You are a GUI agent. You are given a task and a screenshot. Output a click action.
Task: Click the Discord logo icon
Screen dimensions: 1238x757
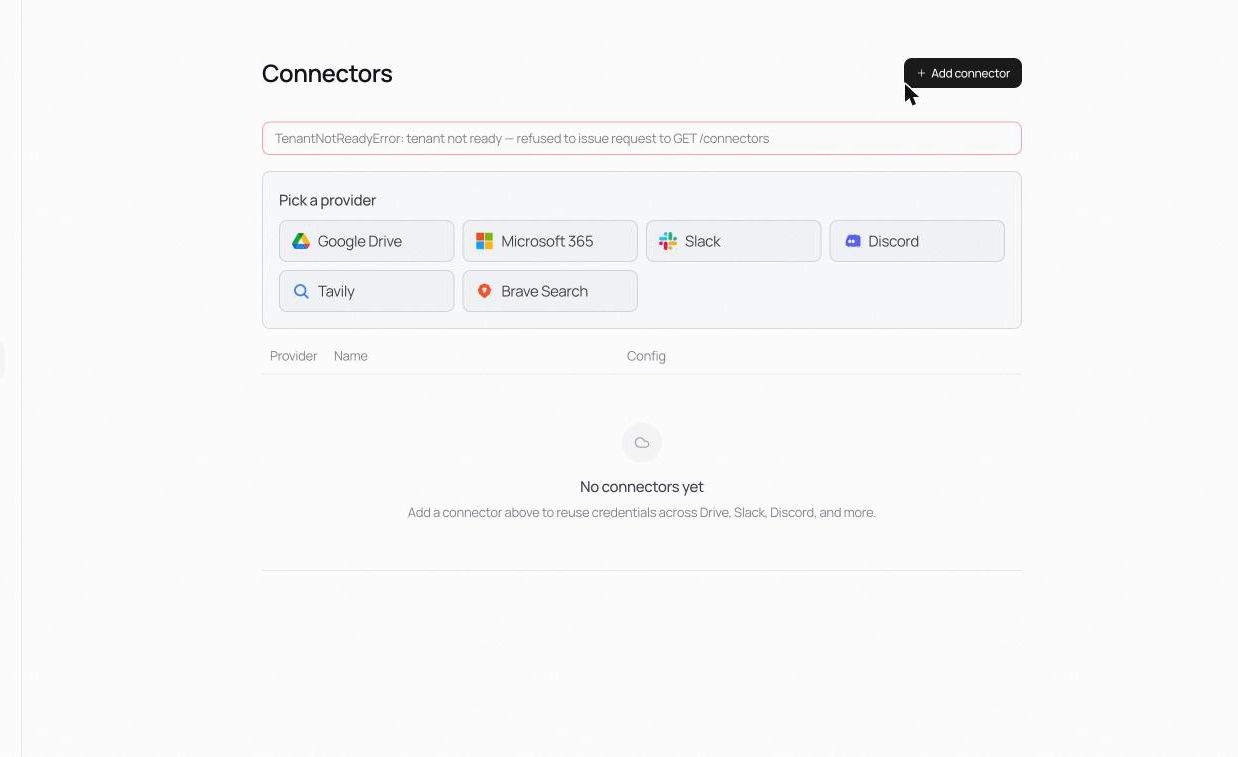pyautogui.click(x=853, y=241)
